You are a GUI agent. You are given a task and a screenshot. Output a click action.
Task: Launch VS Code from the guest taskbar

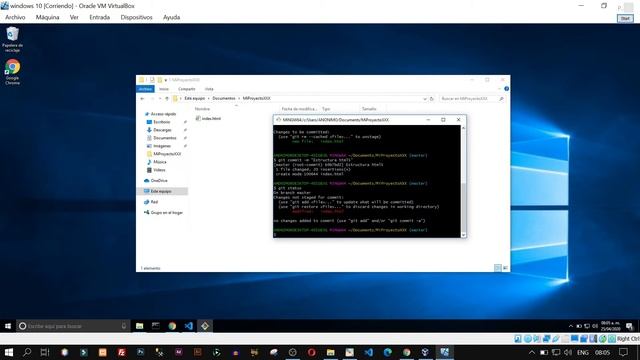[189, 326]
